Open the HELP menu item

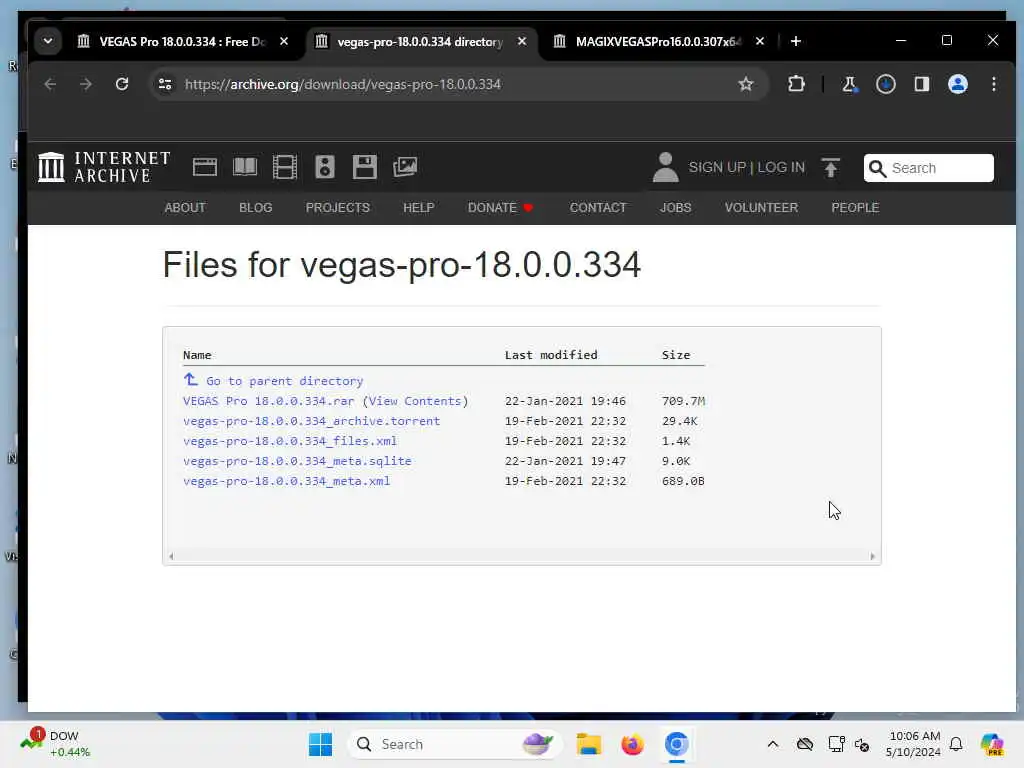click(x=419, y=208)
